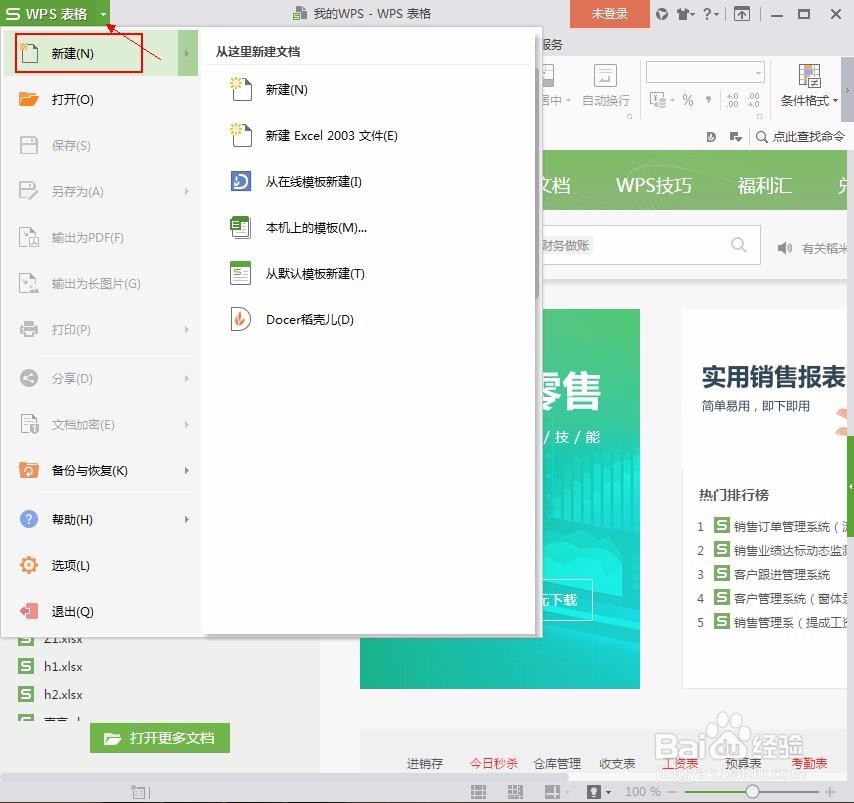The image size is (854, 803).
Task: Click the 保存(S) disk icon
Action: (x=29, y=145)
